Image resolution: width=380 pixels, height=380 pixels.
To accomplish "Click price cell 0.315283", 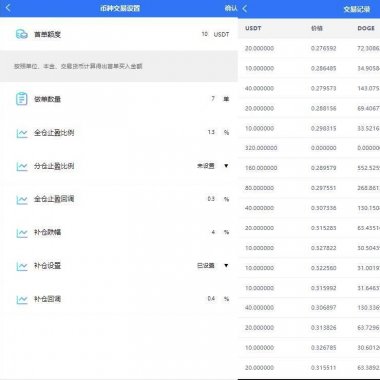I will [323, 228].
